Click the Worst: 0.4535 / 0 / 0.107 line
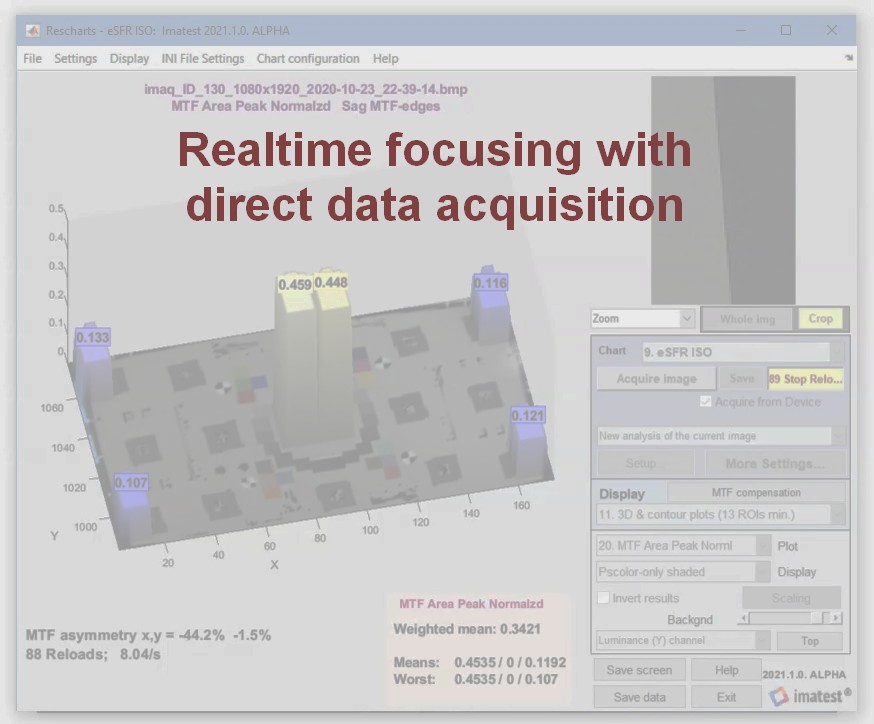874x724 pixels. click(x=475, y=679)
